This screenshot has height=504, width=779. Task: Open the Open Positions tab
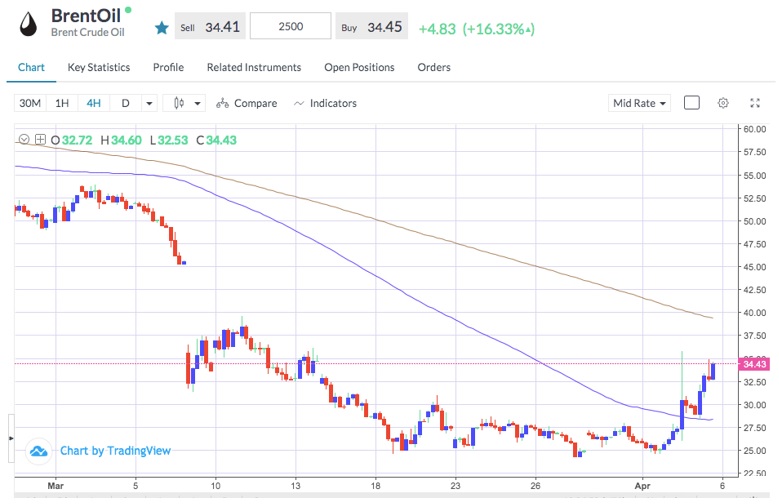(x=359, y=67)
